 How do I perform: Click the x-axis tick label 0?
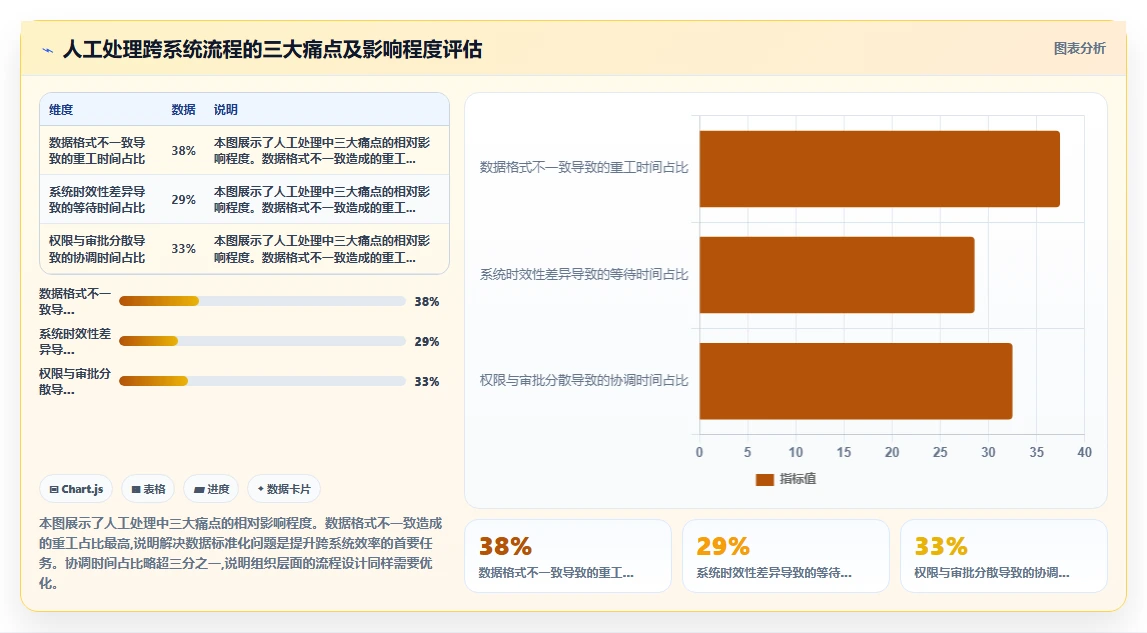pyautogui.click(x=699, y=452)
